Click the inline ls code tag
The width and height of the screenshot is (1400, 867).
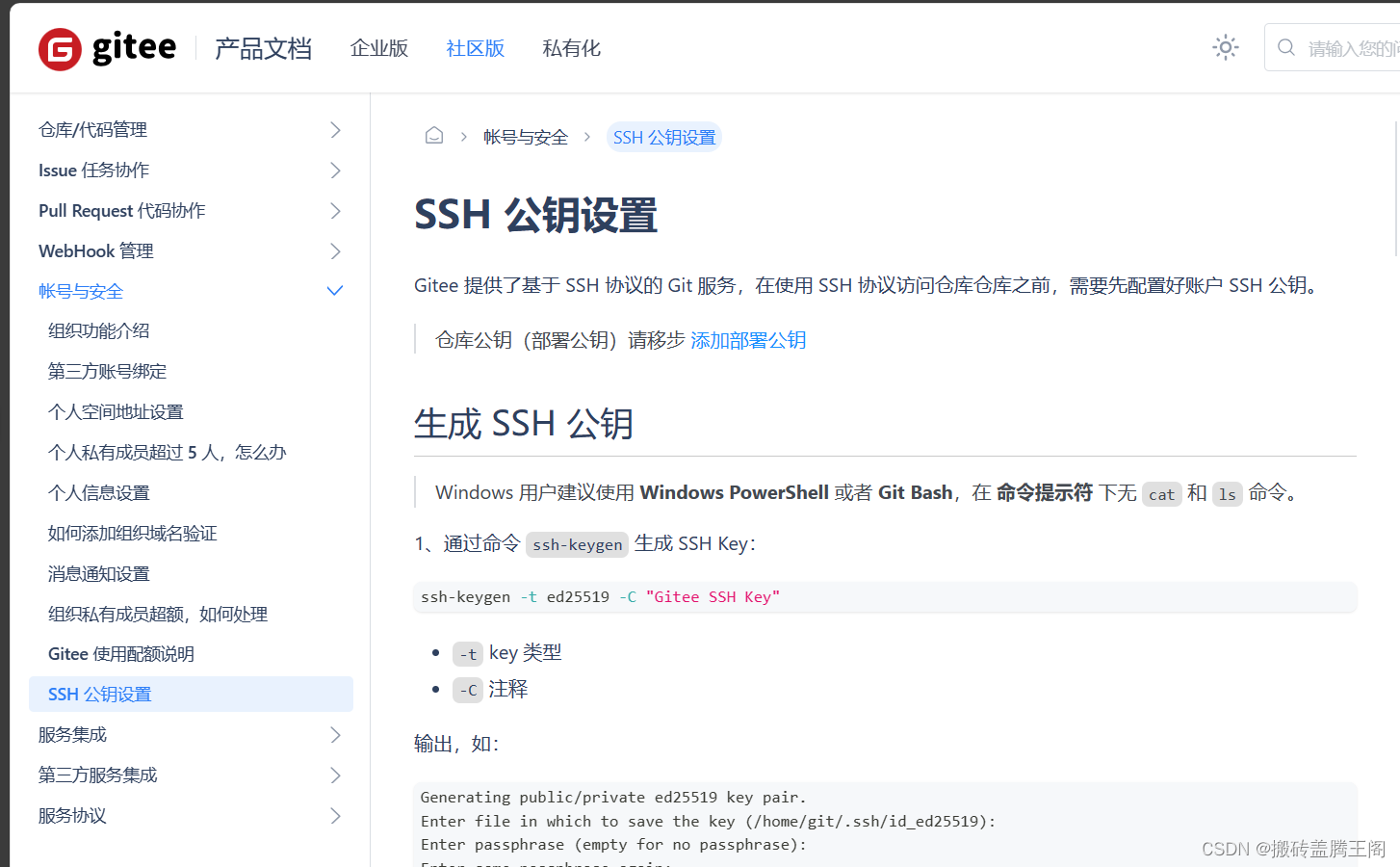1227,494
